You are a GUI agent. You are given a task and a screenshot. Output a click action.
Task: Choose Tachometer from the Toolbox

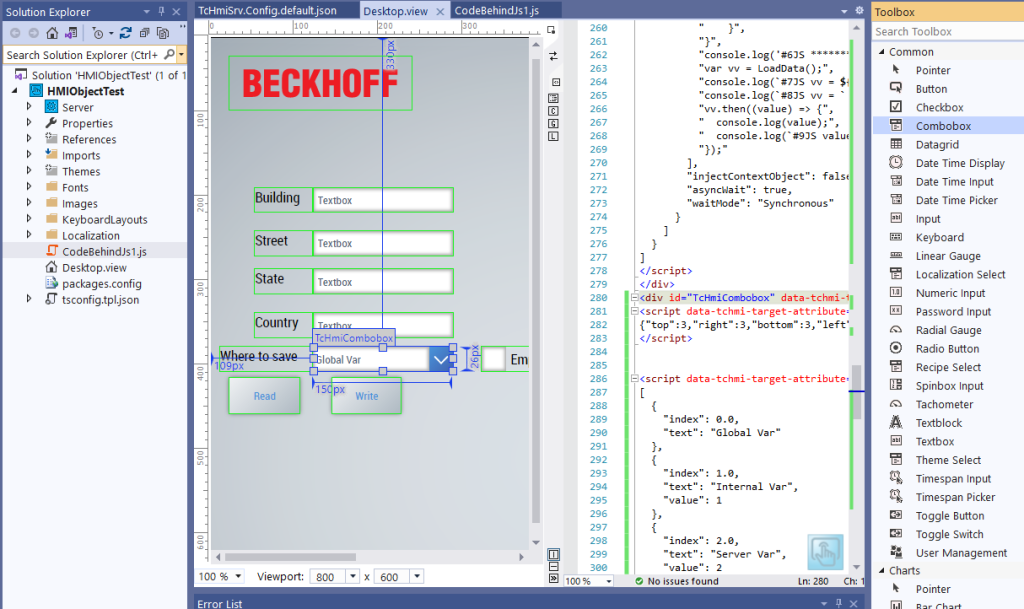(944, 404)
